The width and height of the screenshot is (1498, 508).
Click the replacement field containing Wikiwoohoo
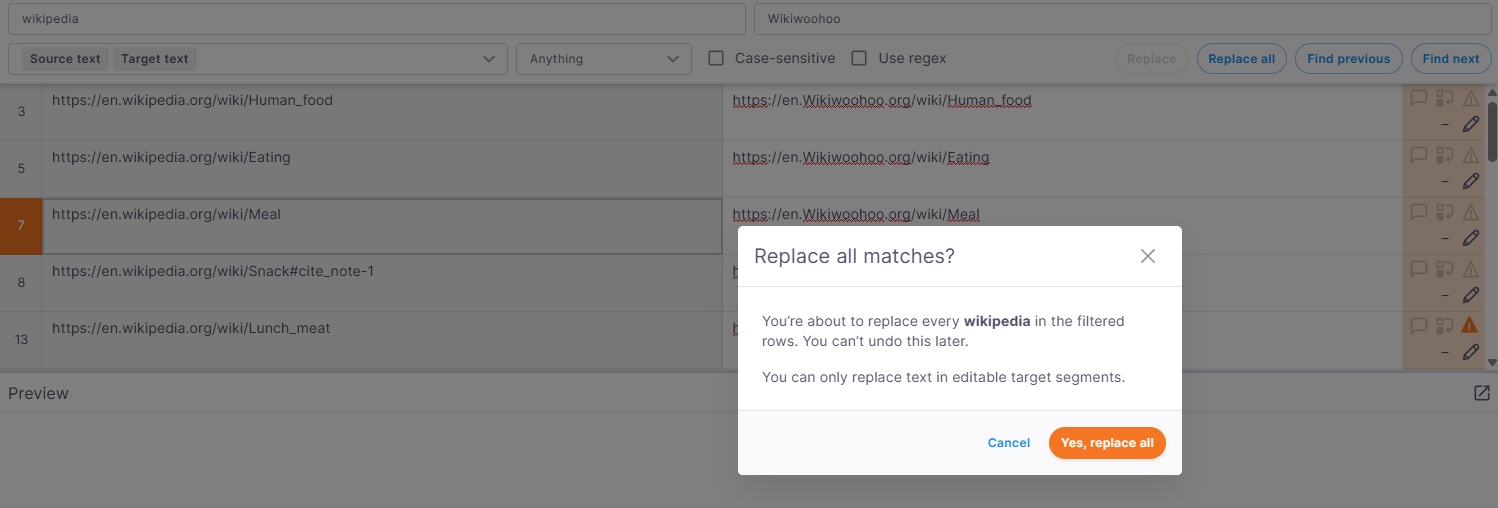tap(1122, 19)
